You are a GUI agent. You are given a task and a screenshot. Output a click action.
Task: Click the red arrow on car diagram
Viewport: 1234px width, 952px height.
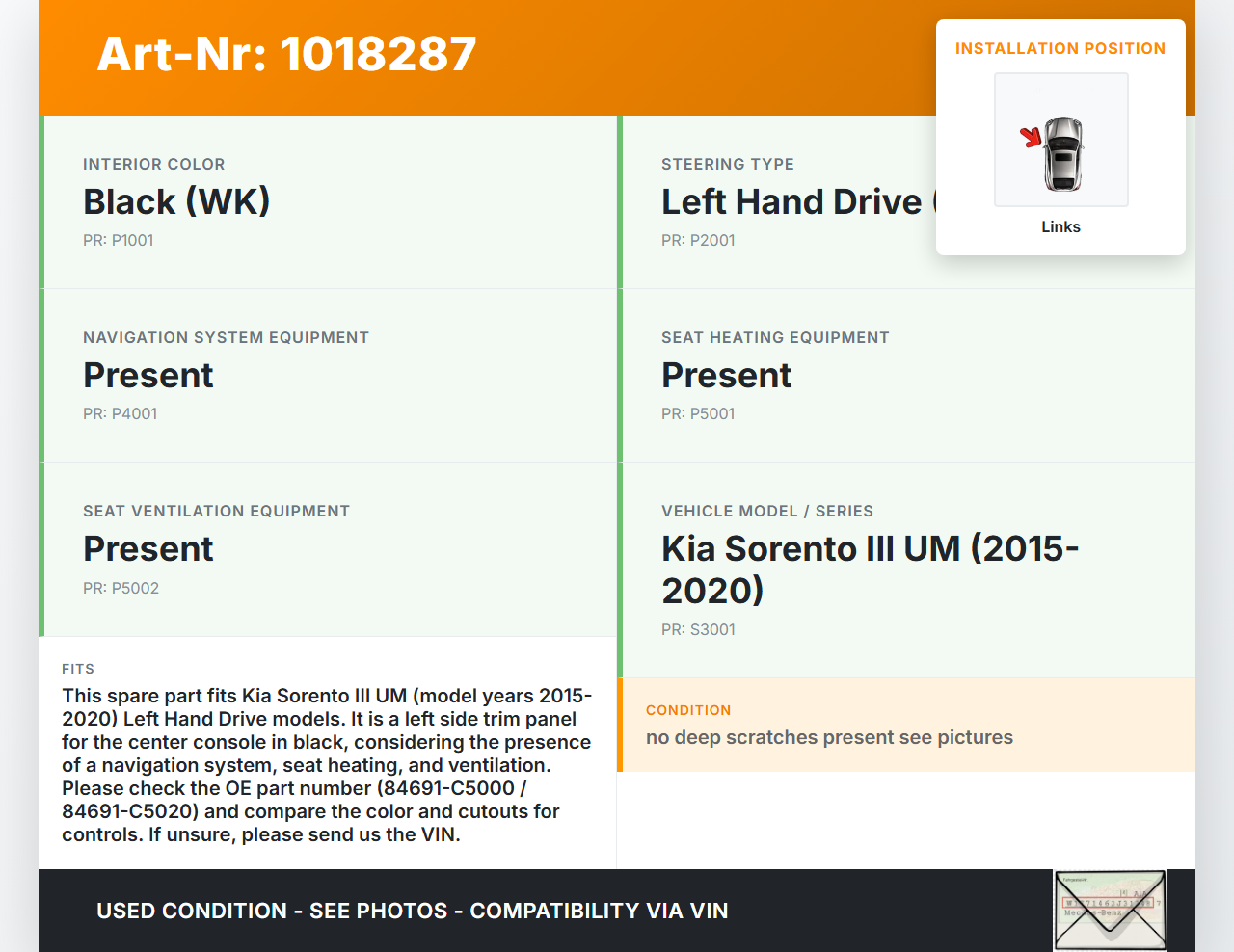point(1032,137)
